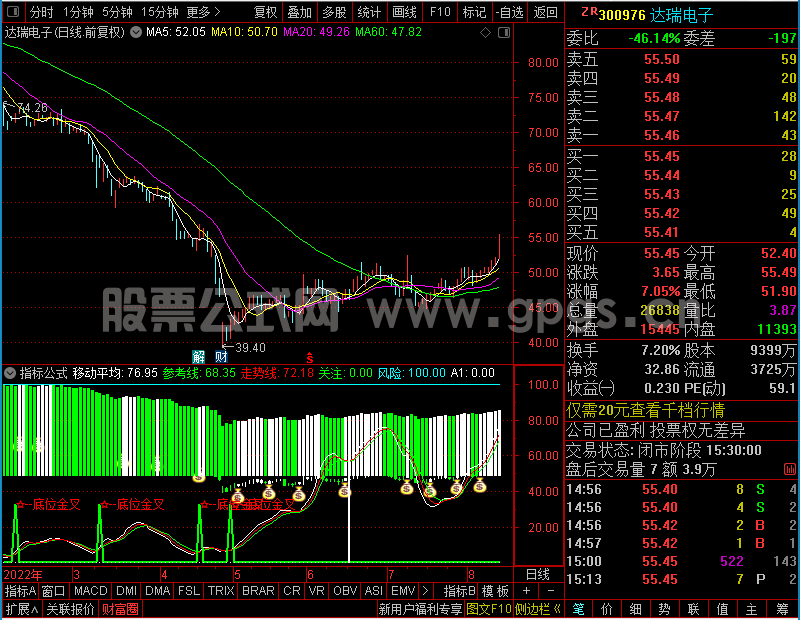The width and height of the screenshot is (800, 620).
Task: Open the 统计 statistics tool
Action: pos(369,12)
